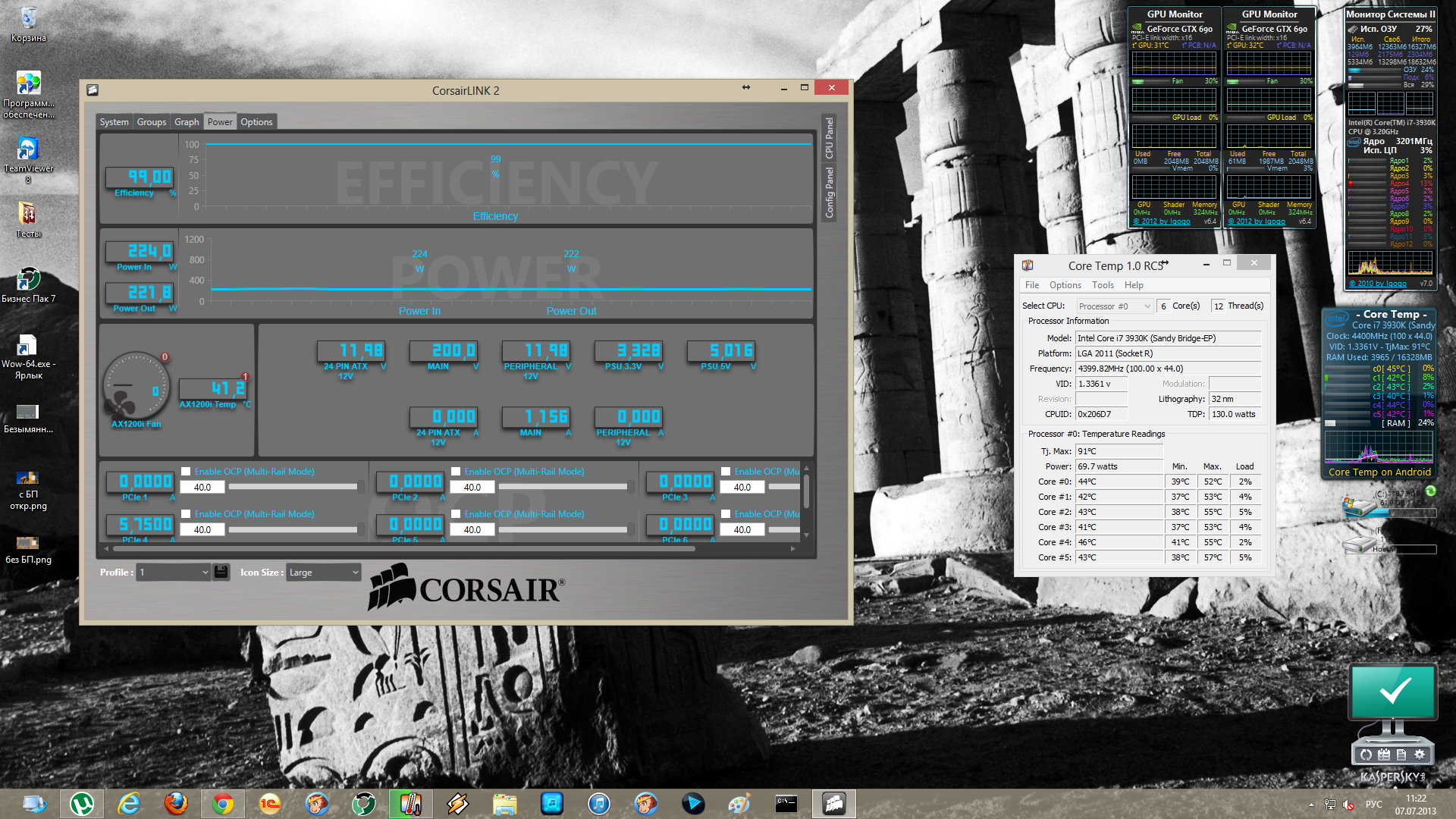Open the Recycle Bin desktop icon
The image size is (1456, 819).
pyautogui.click(x=28, y=17)
